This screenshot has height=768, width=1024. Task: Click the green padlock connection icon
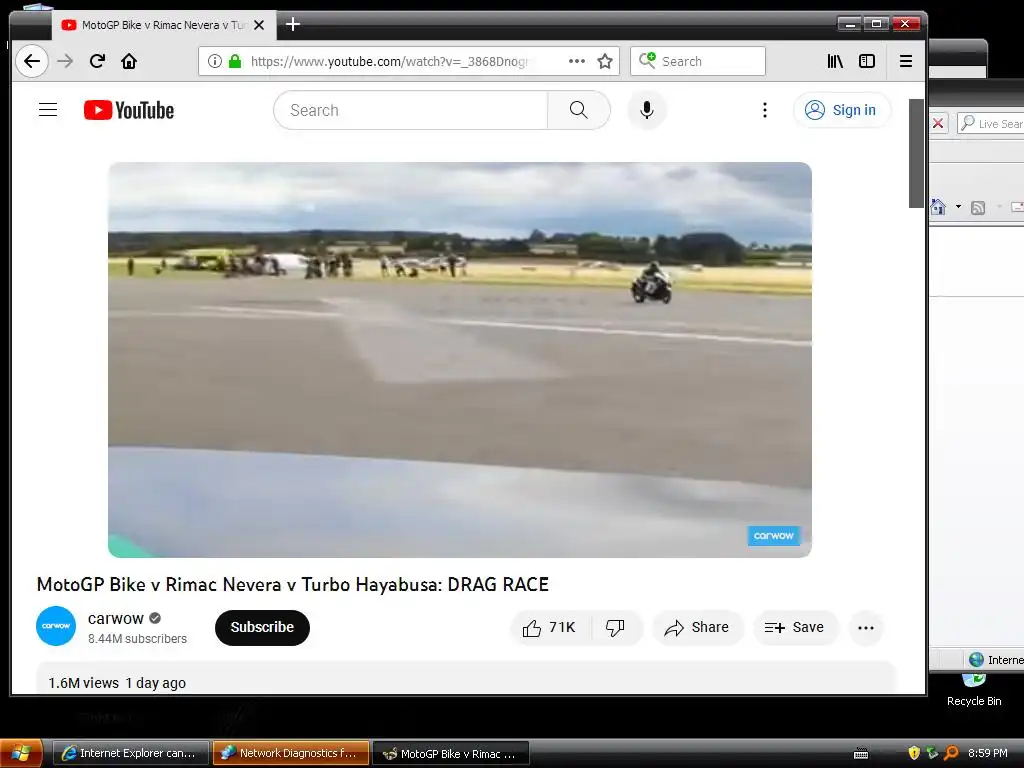[235, 61]
